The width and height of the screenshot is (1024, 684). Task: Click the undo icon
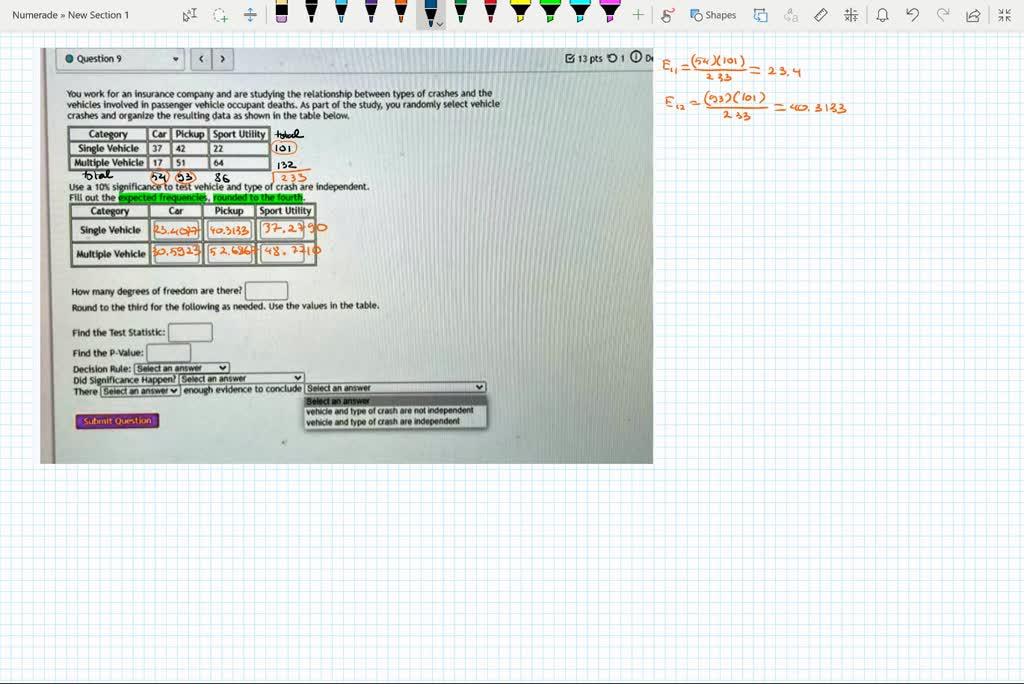click(911, 14)
